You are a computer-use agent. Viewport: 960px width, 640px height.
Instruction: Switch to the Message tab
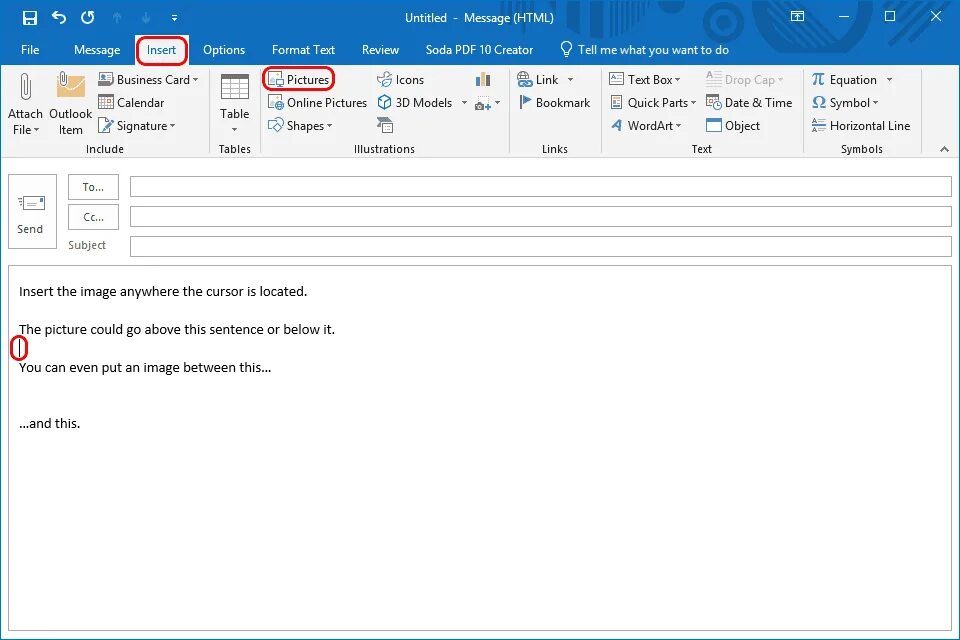(97, 50)
